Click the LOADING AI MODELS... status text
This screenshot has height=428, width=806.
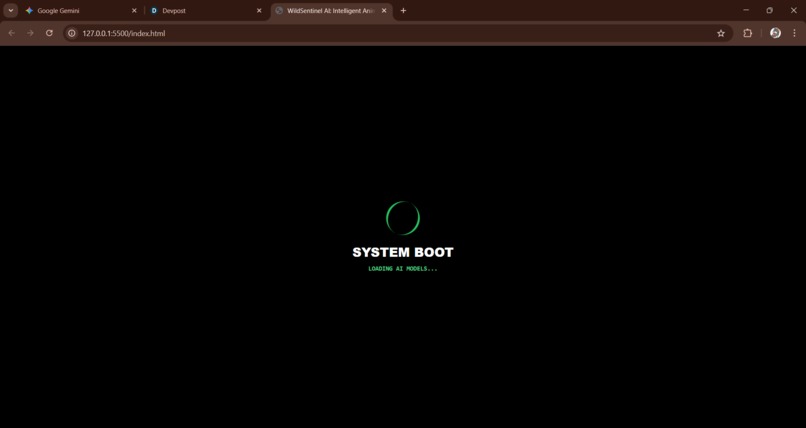tap(403, 269)
